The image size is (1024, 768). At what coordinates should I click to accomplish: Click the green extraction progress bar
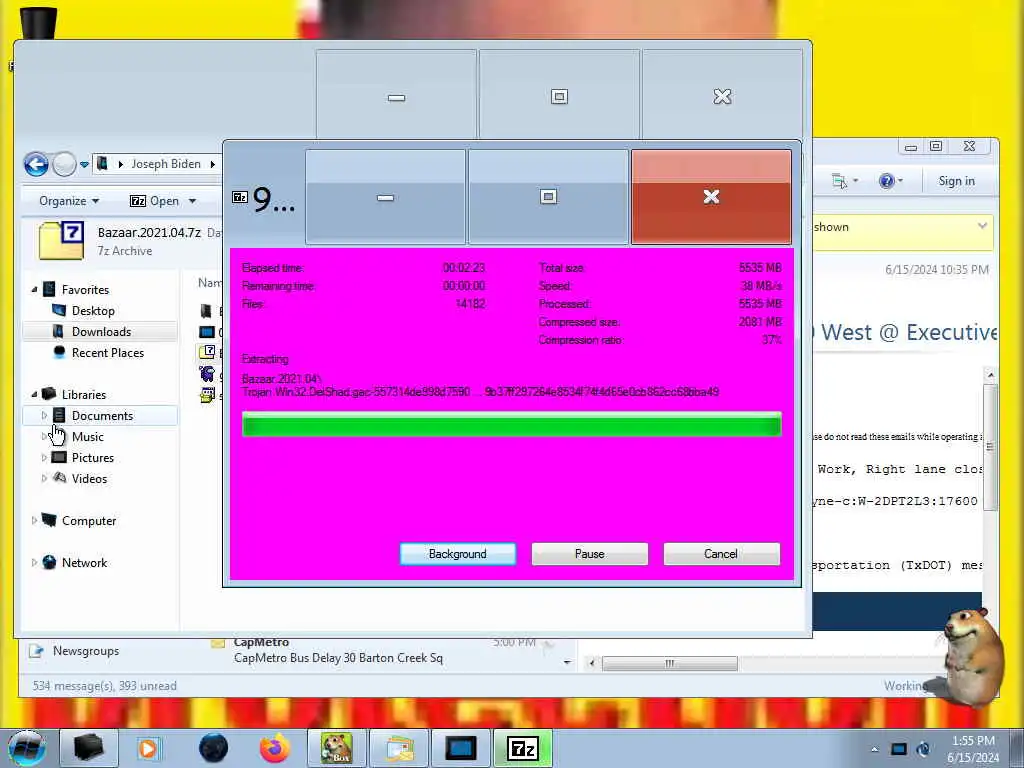point(511,424)
